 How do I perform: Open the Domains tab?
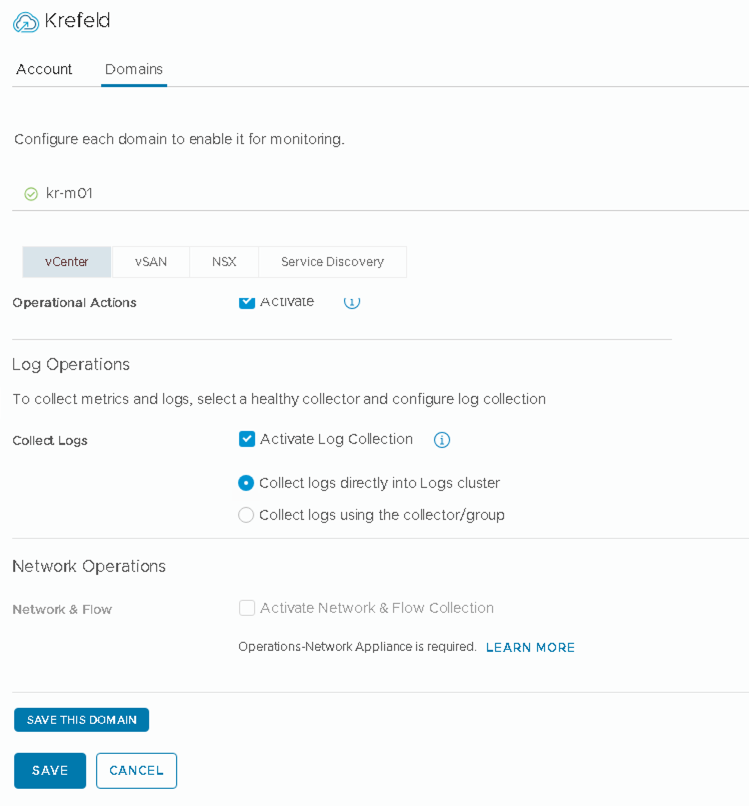pyautogui.click(x=134, y=69)
